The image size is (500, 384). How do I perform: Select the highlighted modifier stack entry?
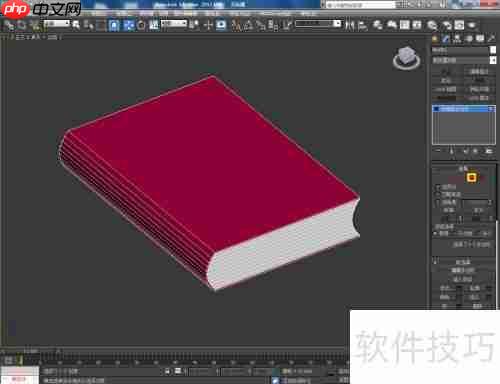[464, 109]
